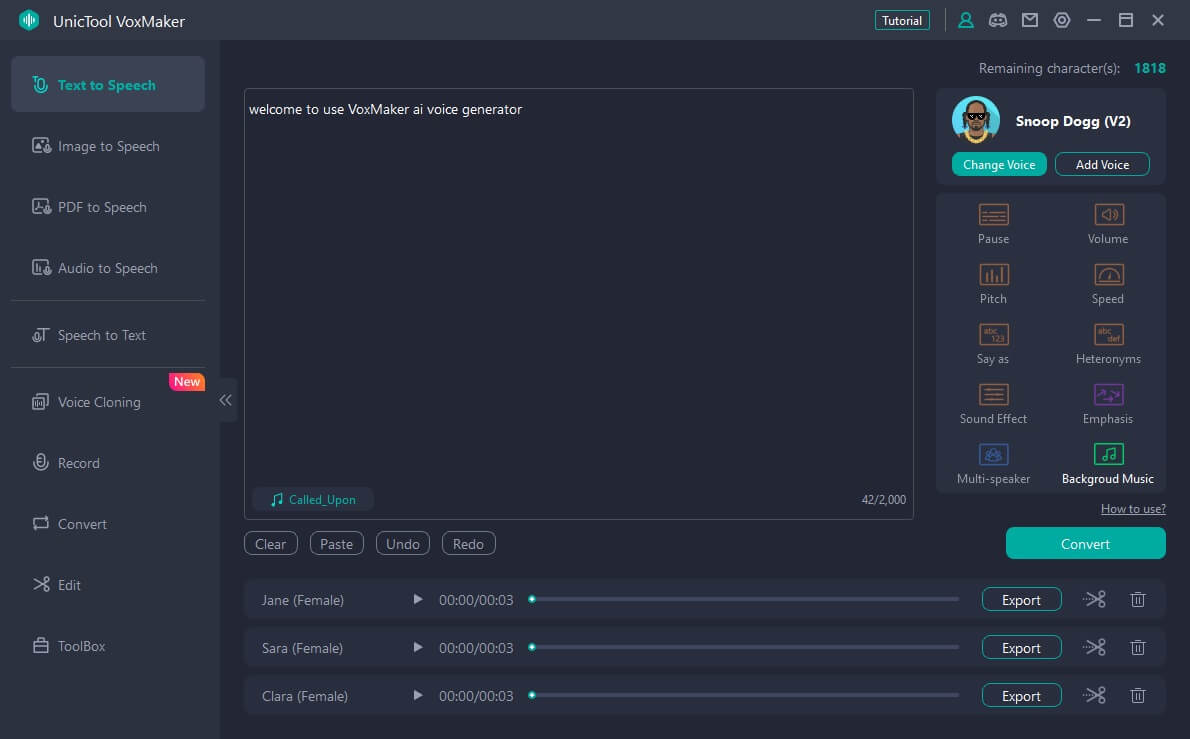
Task: Play the Sara (Female) audio
Action: tap(417, 647)
